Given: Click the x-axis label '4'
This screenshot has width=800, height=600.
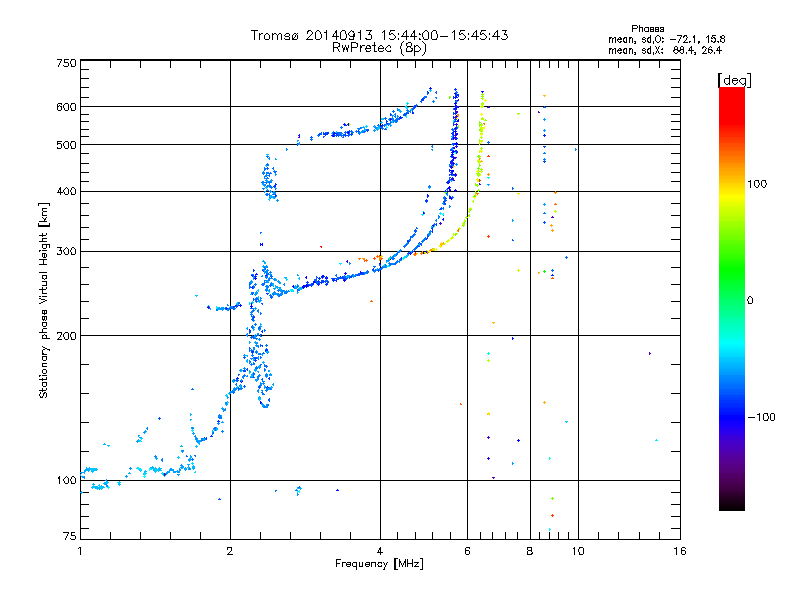Looking at the screenshot, I should tap(380, 551).
